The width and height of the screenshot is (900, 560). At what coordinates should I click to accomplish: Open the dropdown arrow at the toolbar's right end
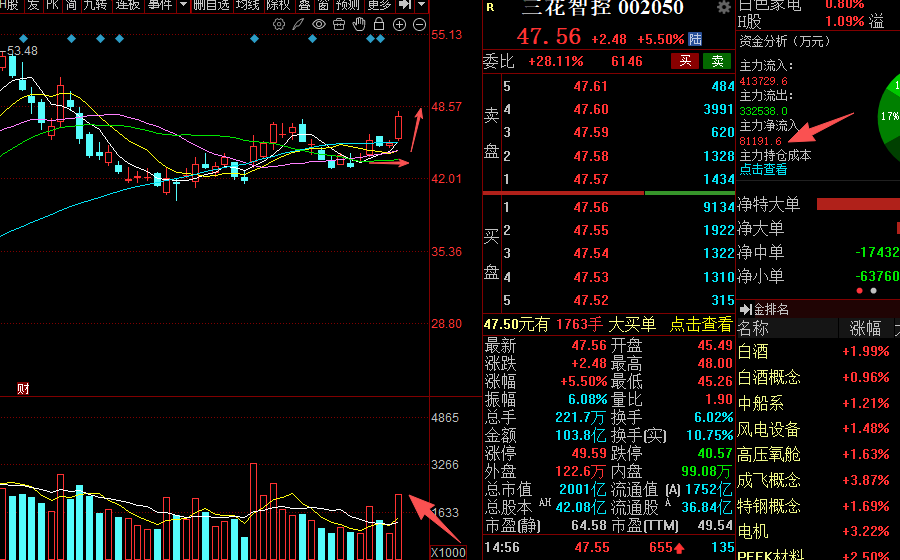pos(422,5)
